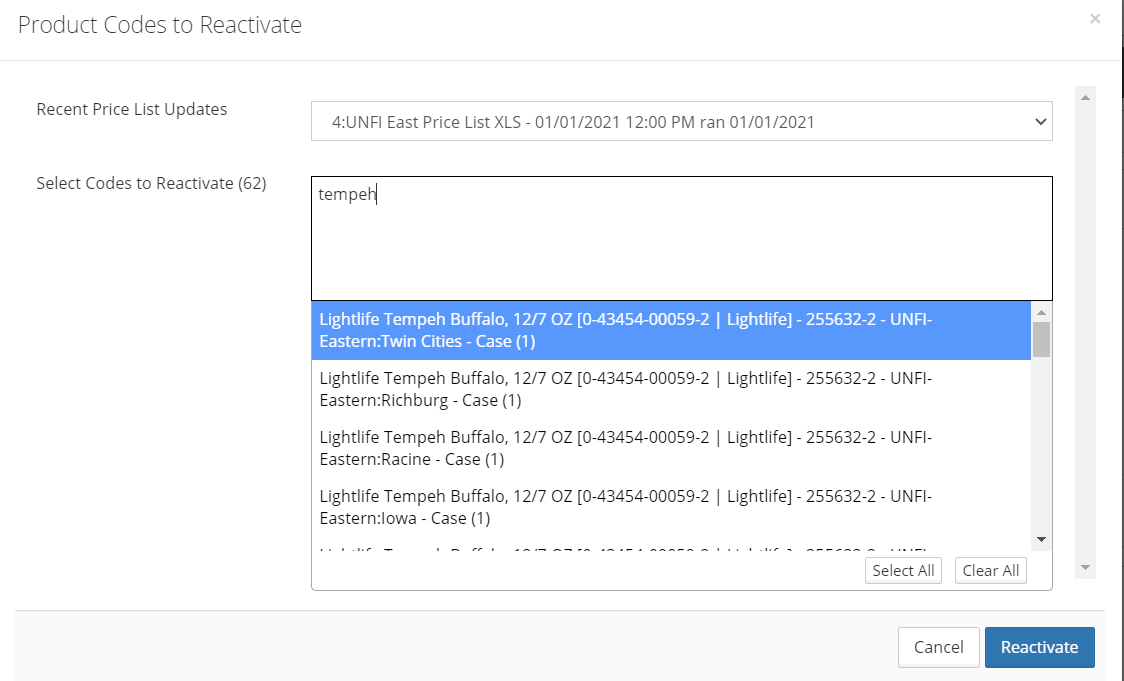Screen dimensions: 1124x681
Task: Click the results list scrollbar thumb
Action: (1041, 340)
